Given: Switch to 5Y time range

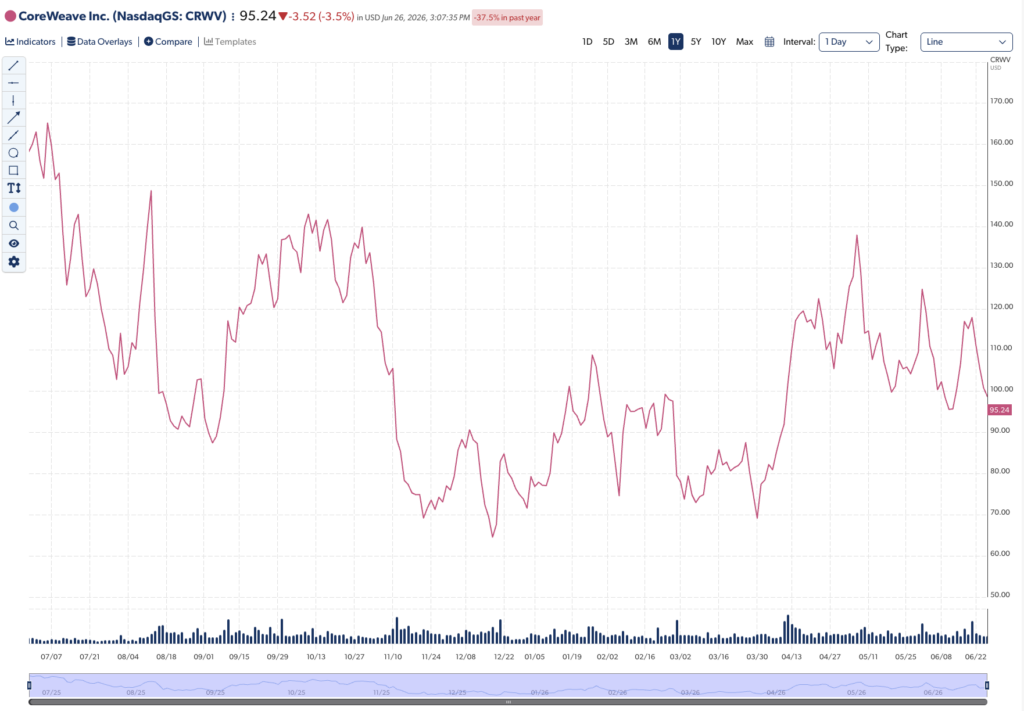Looking at the screenshot, I should (x=696, y=42).
